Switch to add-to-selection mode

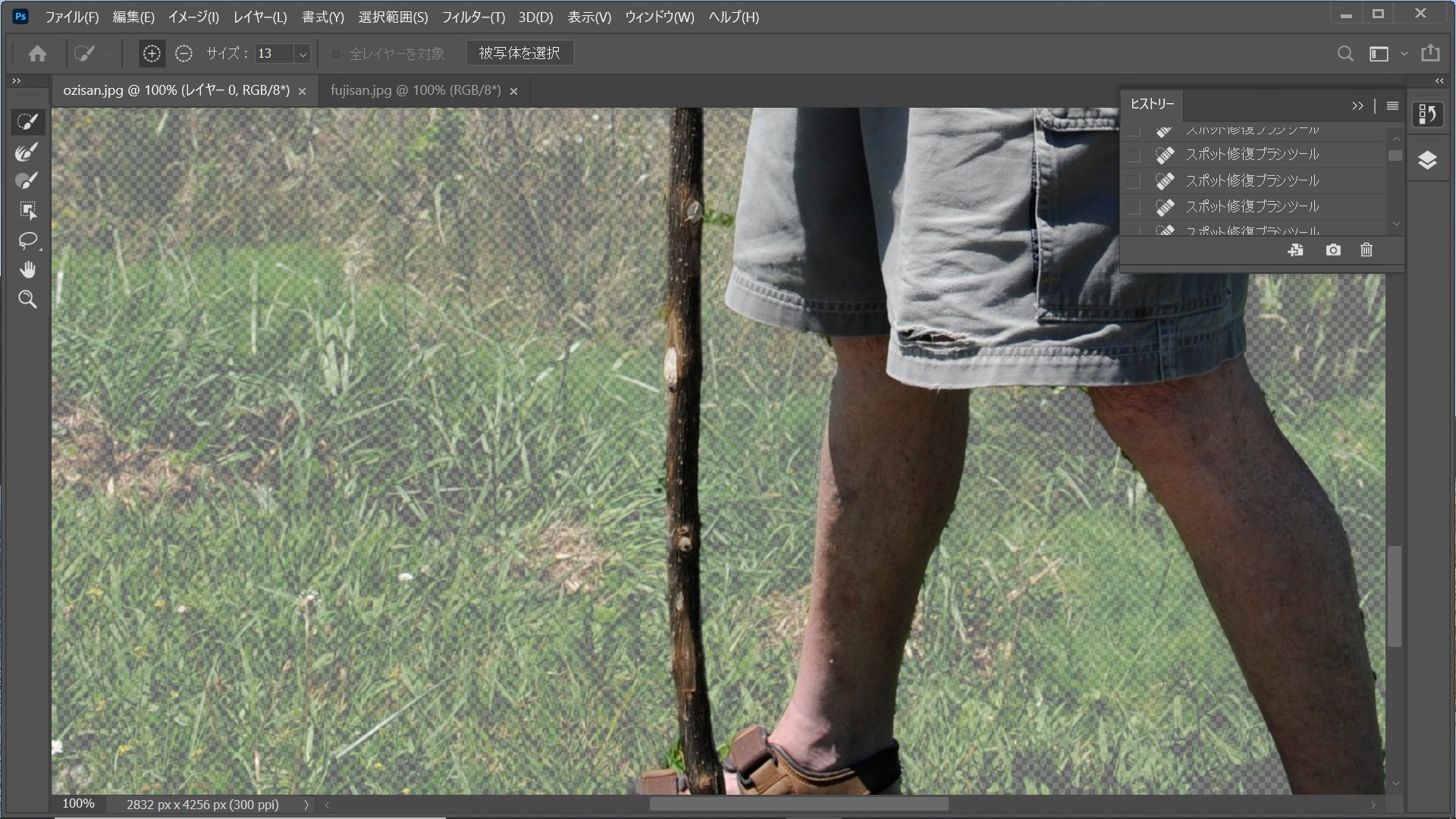[x=152, y=53]
